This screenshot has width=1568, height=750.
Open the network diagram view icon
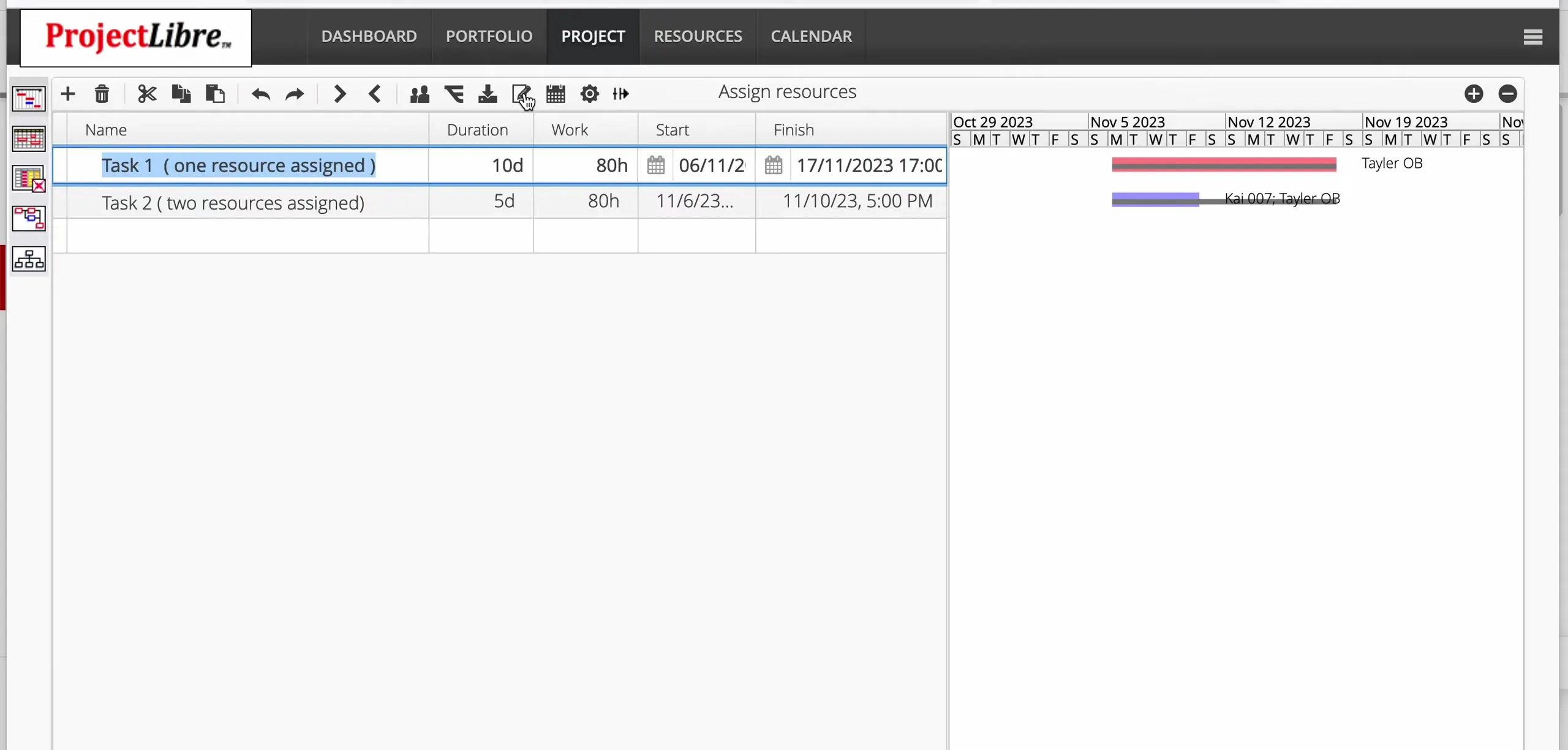(29, 219)
